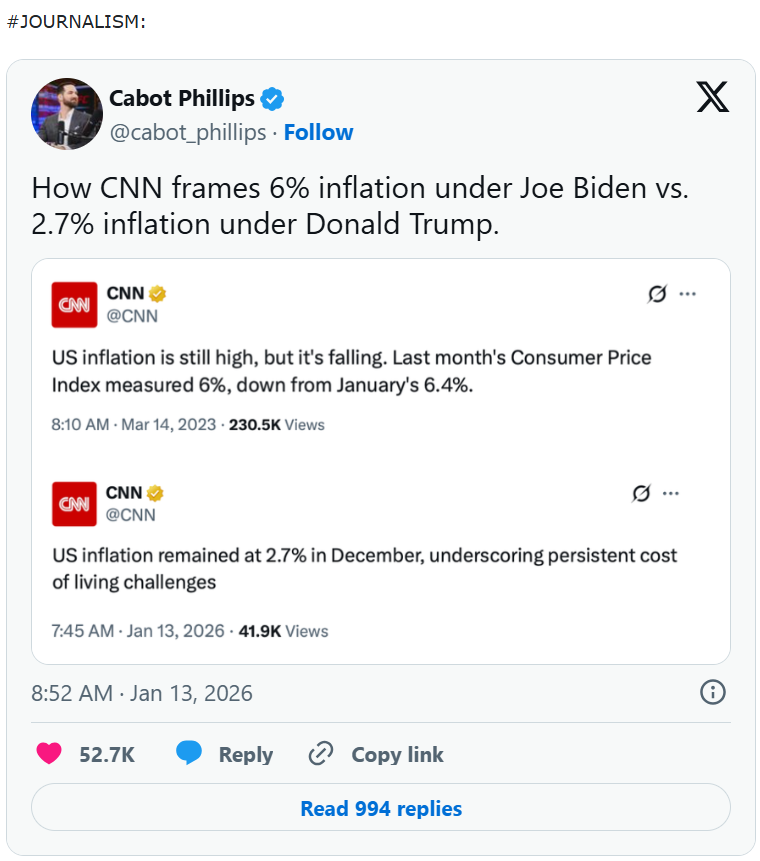Open the second CNN tweet's three-dot menu
The width and height of the screenshot is (760, 861).
[671, 493]
